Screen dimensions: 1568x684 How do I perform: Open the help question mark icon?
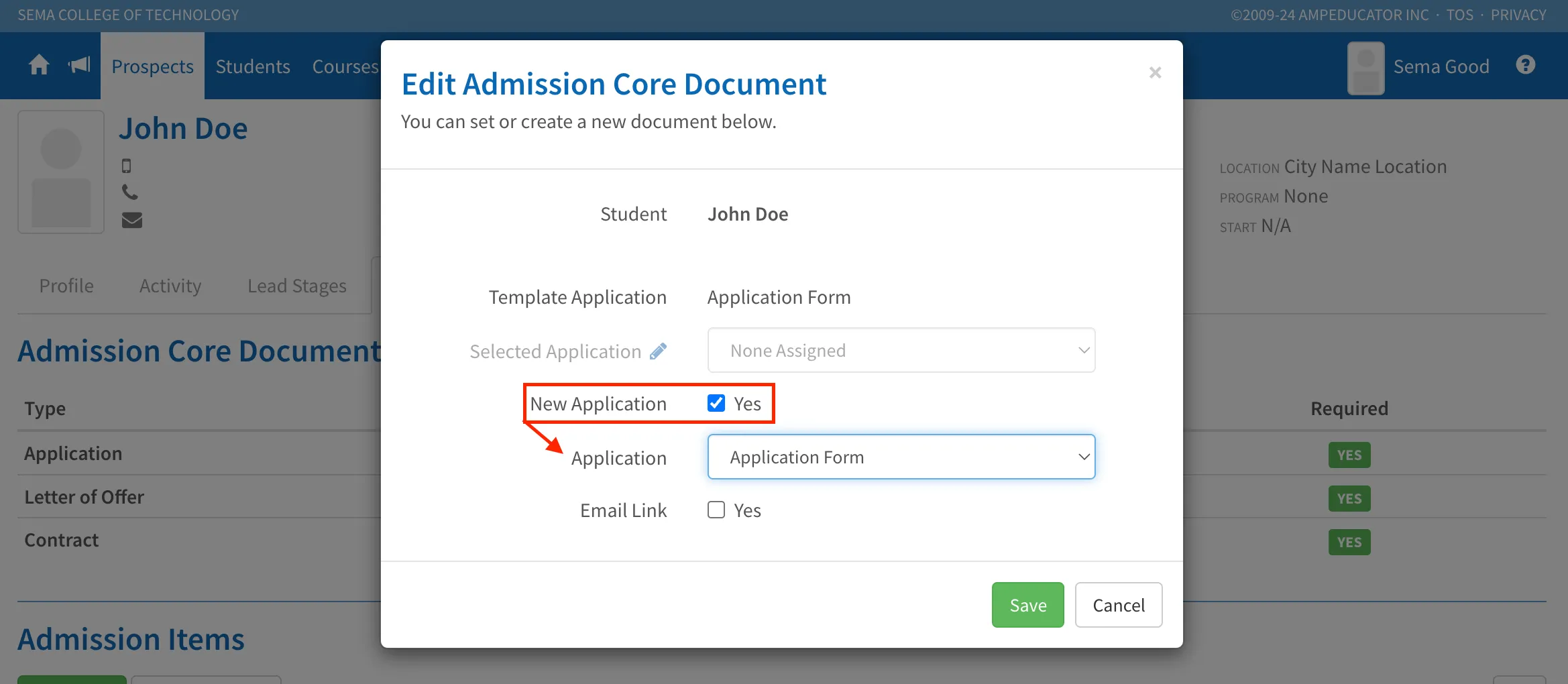[1525, 65]
